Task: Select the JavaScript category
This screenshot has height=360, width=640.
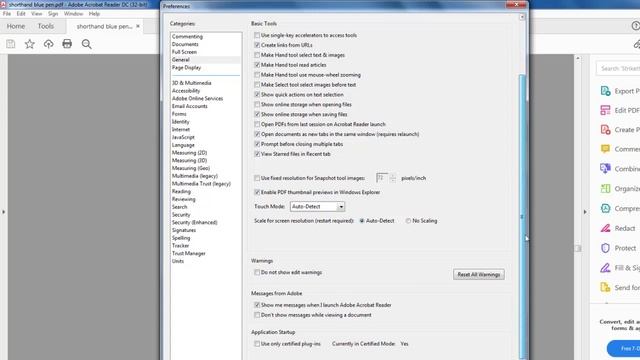Action: (x=183, y=138)
